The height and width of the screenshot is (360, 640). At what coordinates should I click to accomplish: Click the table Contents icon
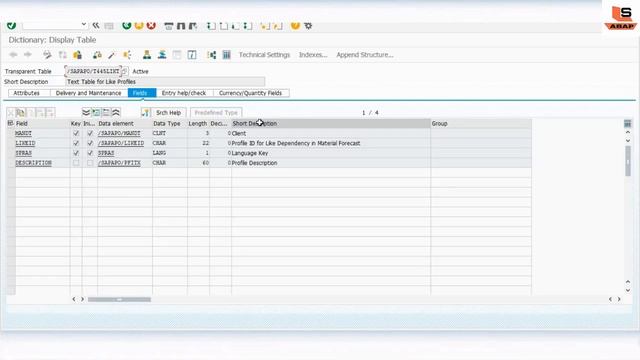coord(227,55)
